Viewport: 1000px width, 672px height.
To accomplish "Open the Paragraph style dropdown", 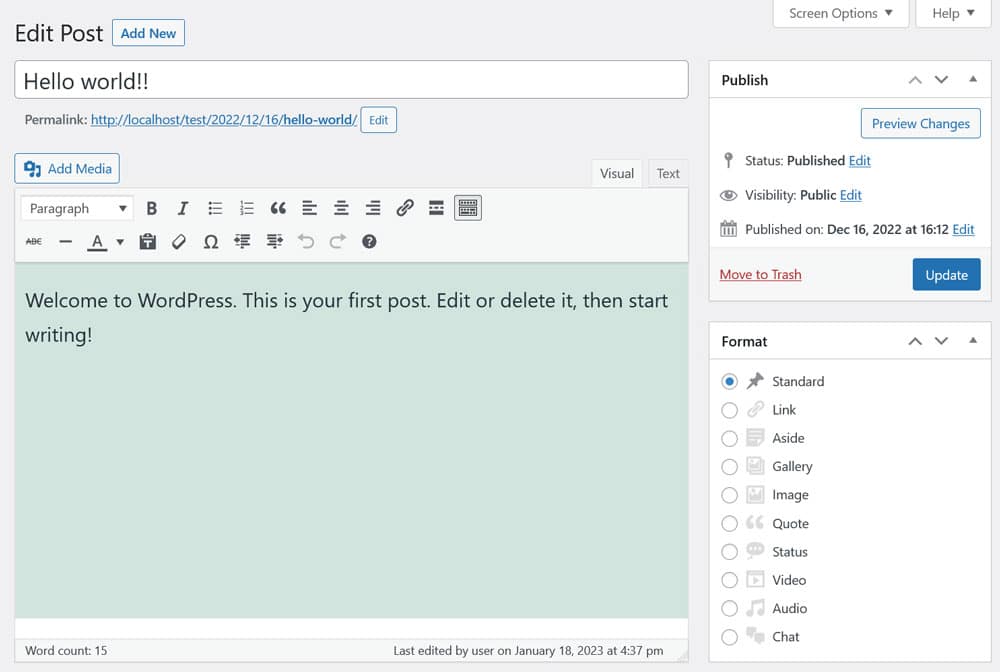I will [78, 208].
